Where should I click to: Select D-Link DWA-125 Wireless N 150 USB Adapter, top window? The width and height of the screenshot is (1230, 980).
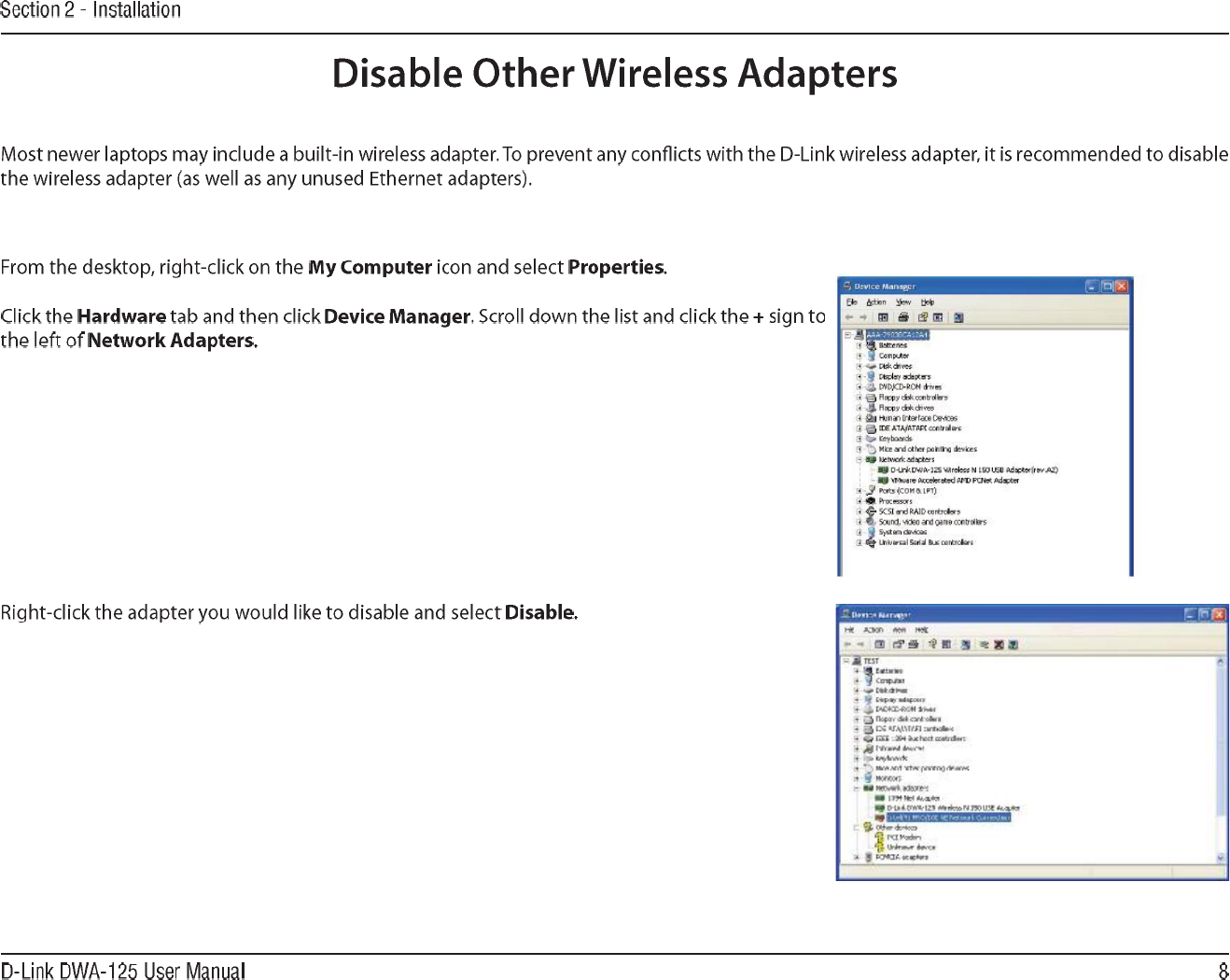973,470
